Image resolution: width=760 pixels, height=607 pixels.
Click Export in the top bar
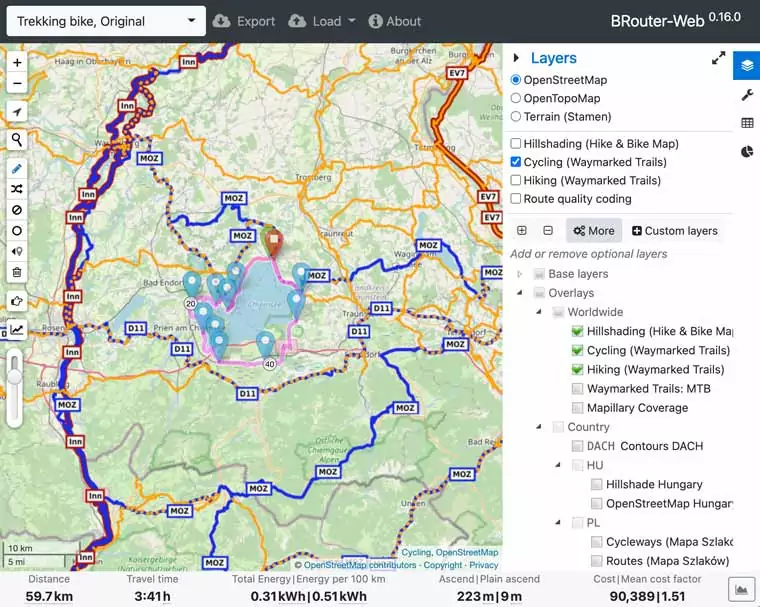(x=244, y=21)
